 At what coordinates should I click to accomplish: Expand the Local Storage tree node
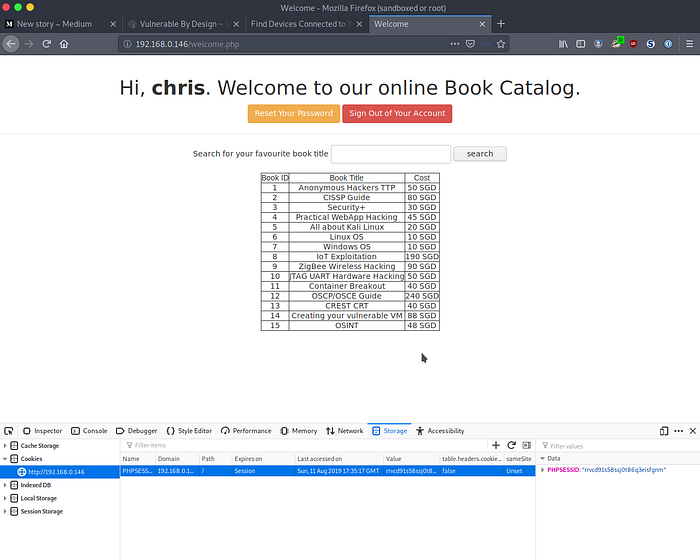click(x=5, y=498)
